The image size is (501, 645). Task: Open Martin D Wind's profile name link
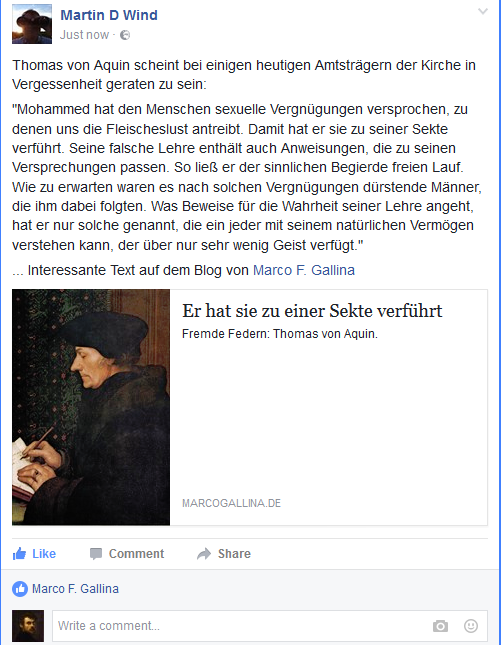pyautogui.click(x=109, y=15)
